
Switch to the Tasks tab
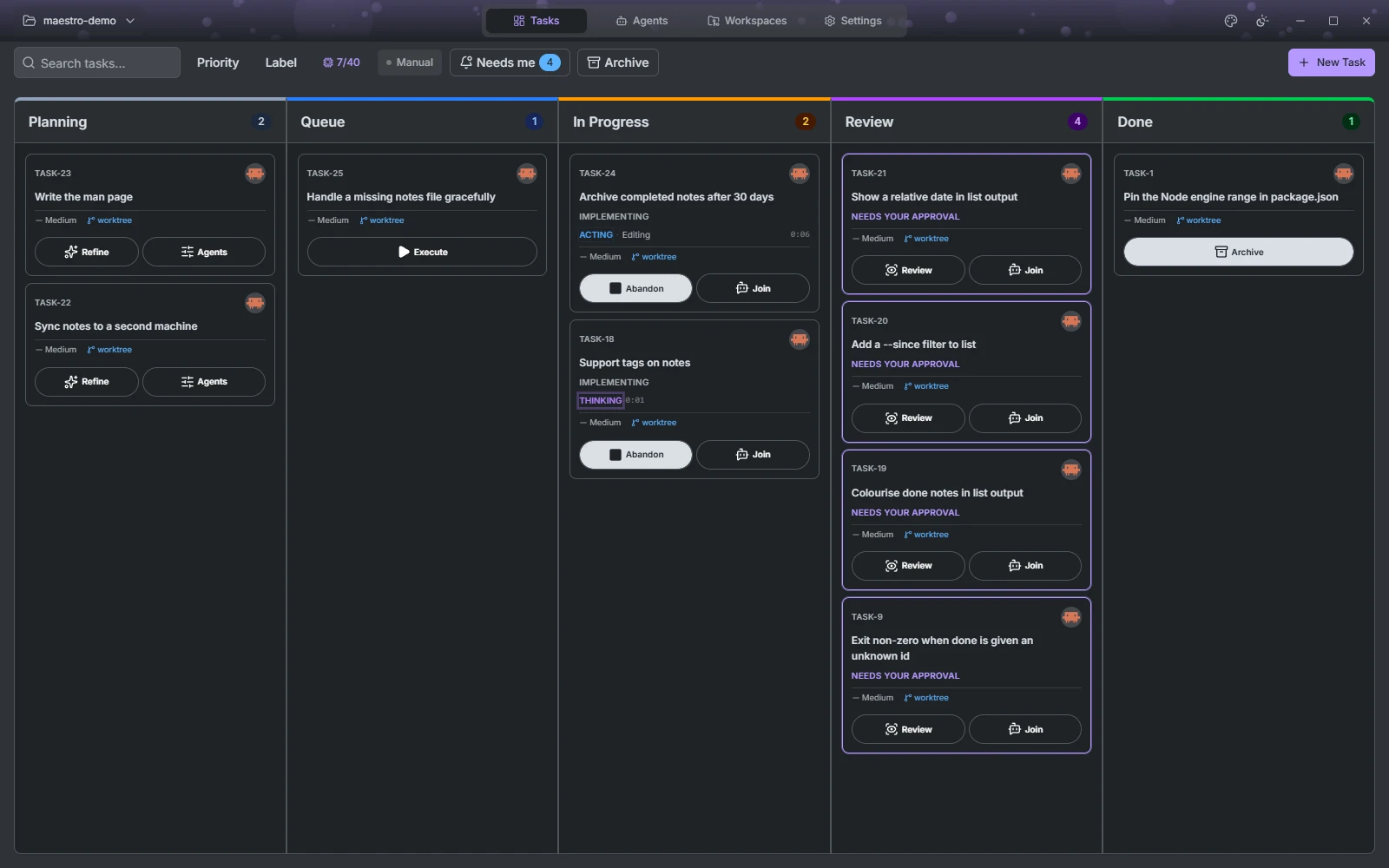click(537, 21)
